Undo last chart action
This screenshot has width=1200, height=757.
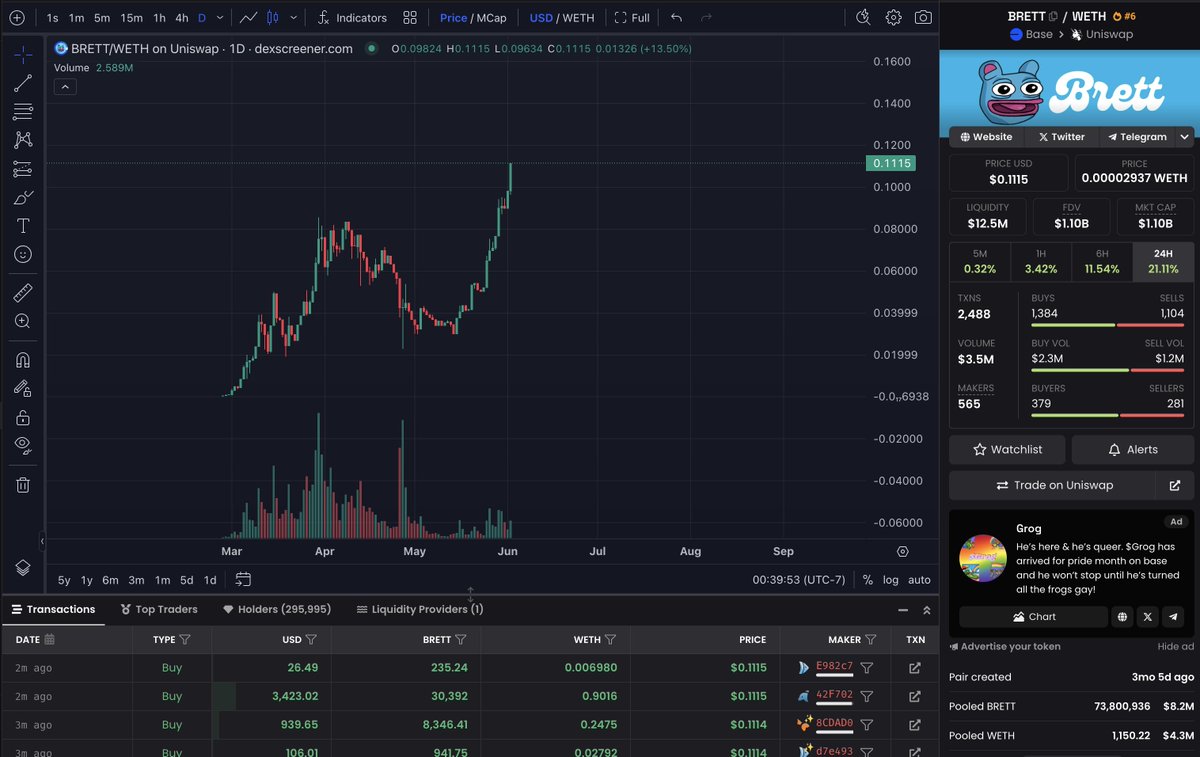[x=677, y=18]
